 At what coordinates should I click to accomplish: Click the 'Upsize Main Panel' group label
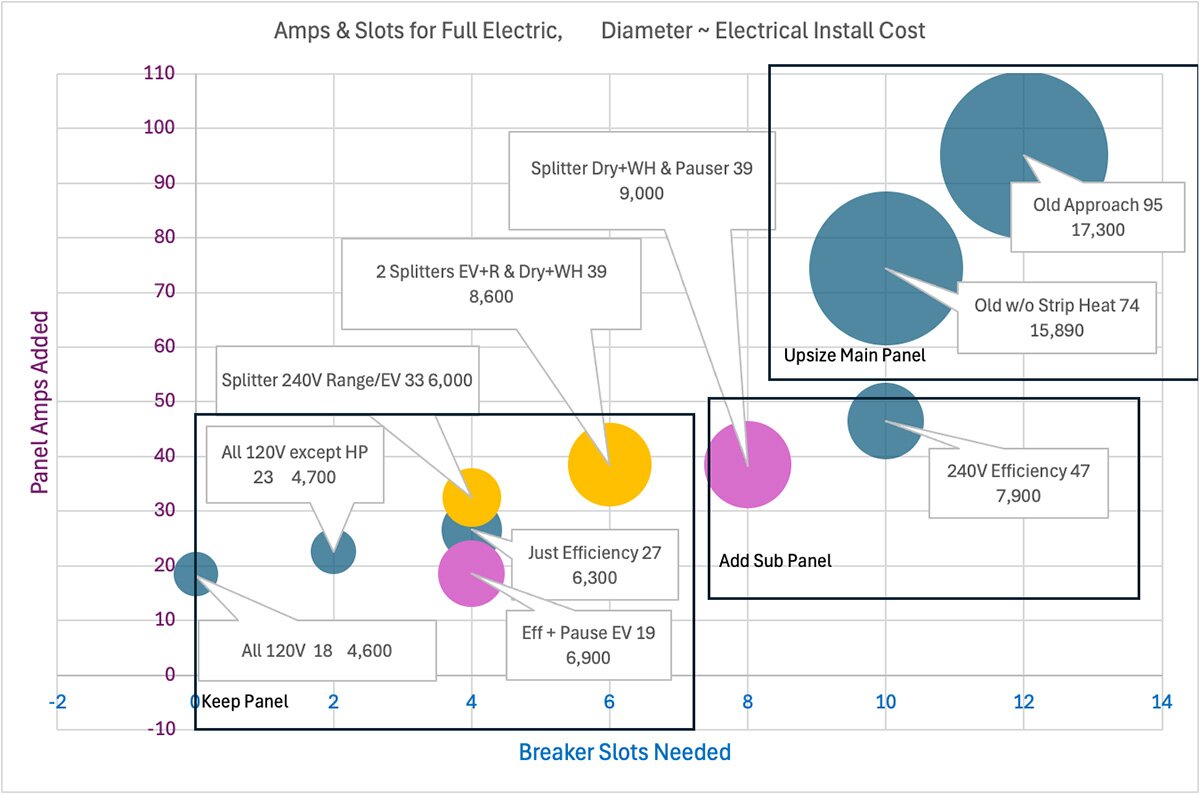(856, 355)
